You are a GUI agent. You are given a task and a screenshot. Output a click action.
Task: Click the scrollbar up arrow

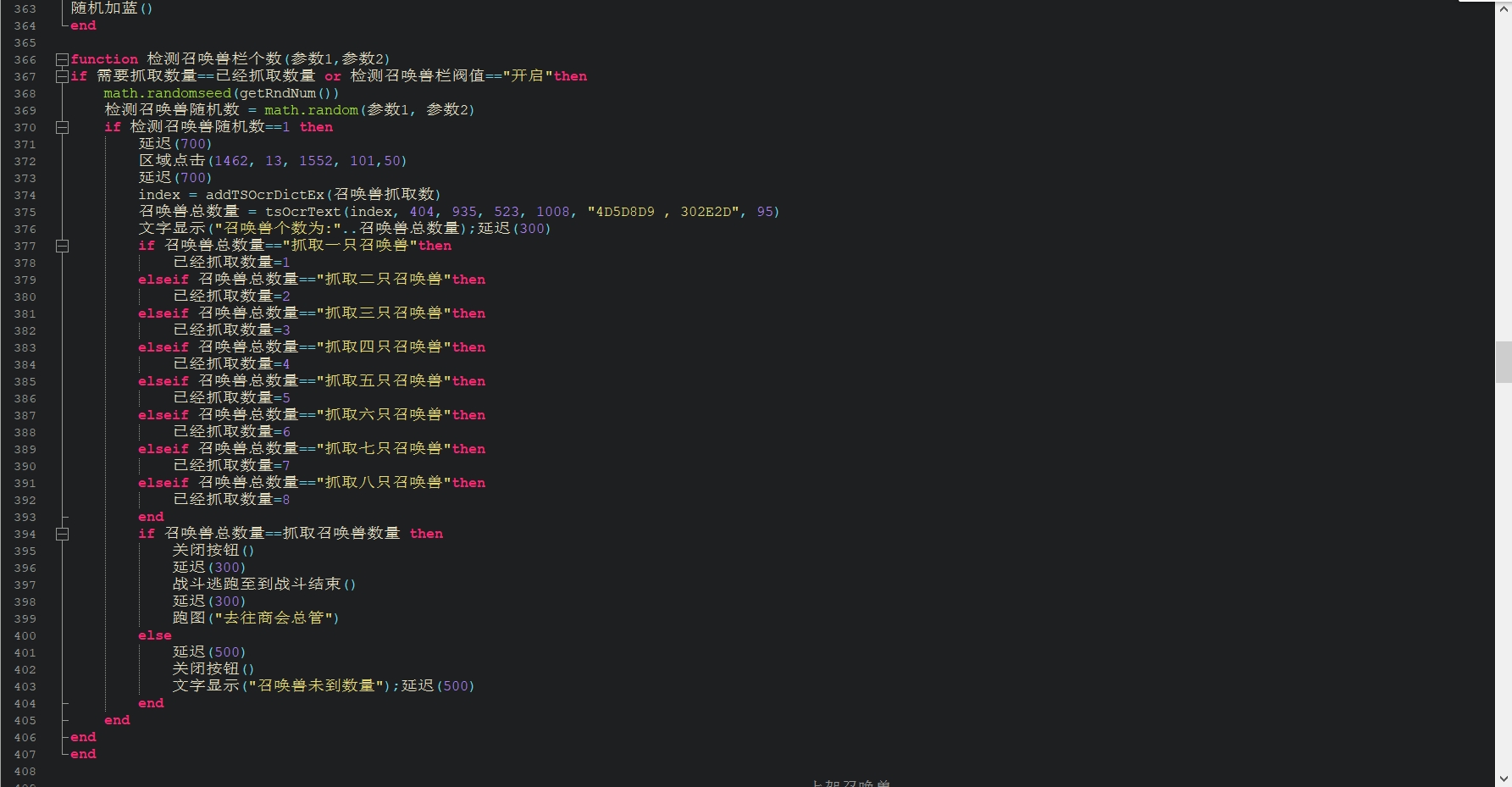(1504, 8)
